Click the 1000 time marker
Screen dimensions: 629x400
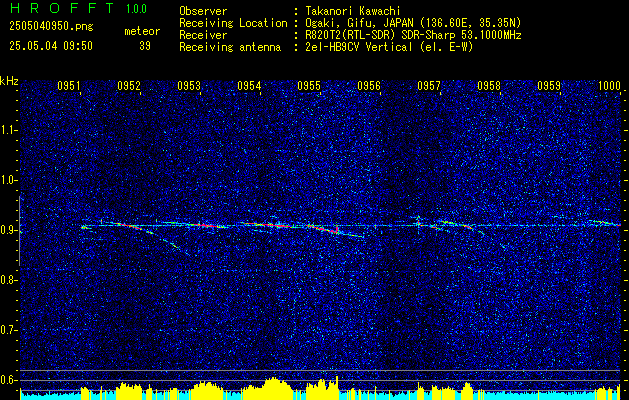[x=609, y=85]
